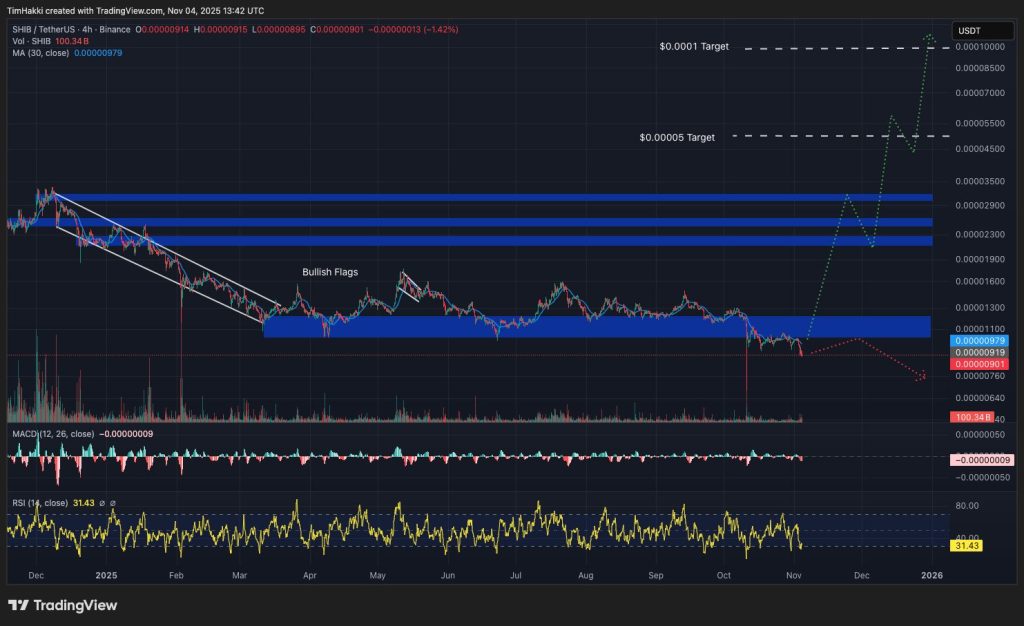Select the Bullish Flags text annotation

[x=329, y=271]
